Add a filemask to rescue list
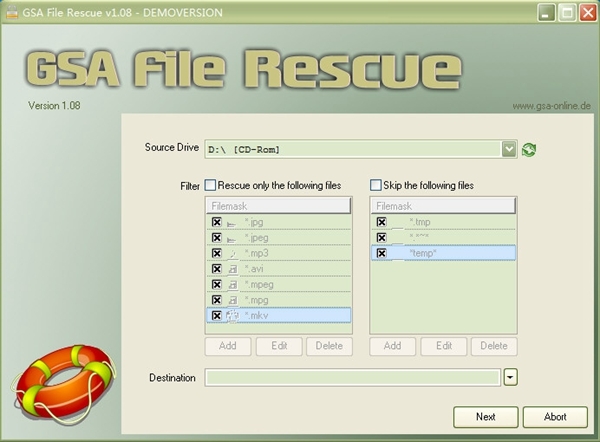 click(228, 346)
